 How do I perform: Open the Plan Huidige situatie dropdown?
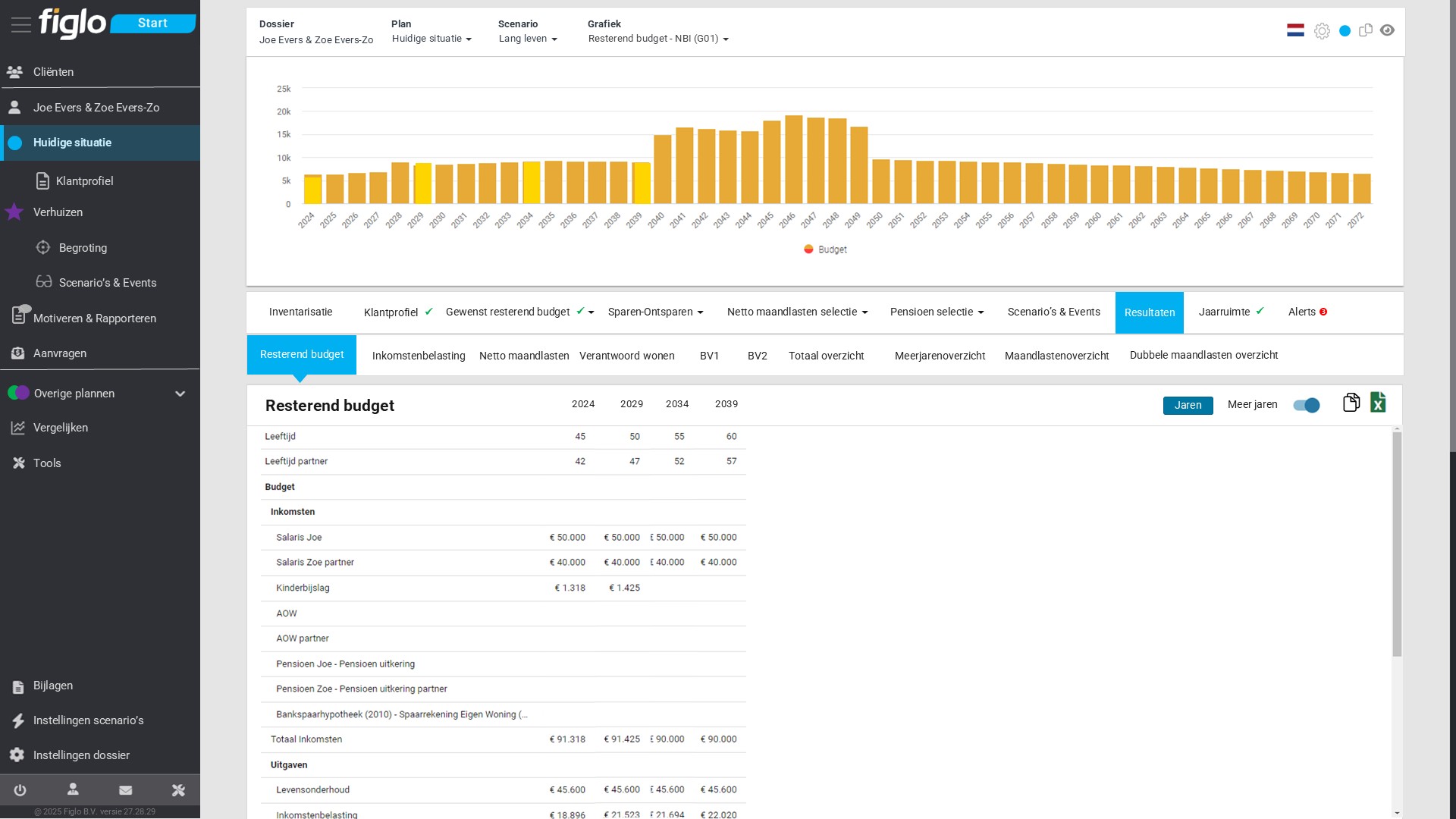431,39
